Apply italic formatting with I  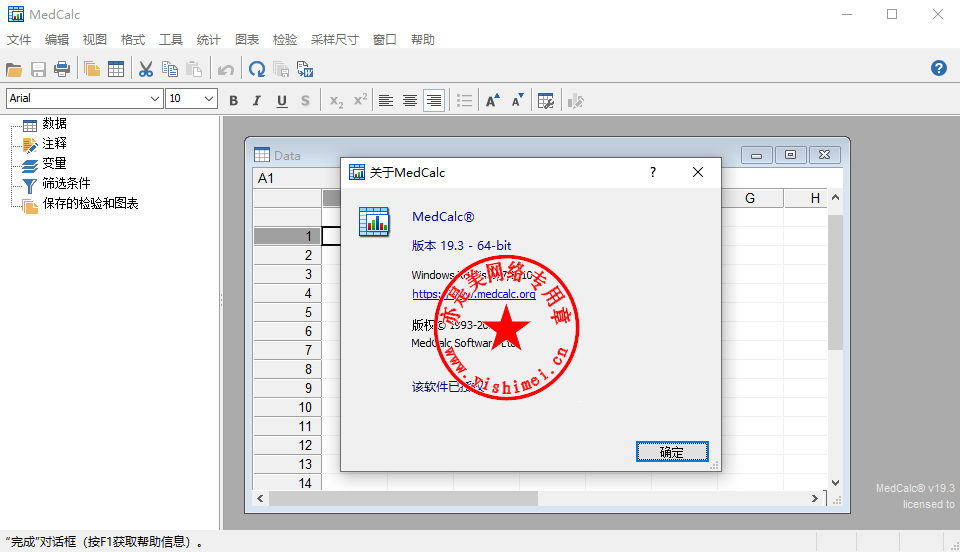(257, 101)
